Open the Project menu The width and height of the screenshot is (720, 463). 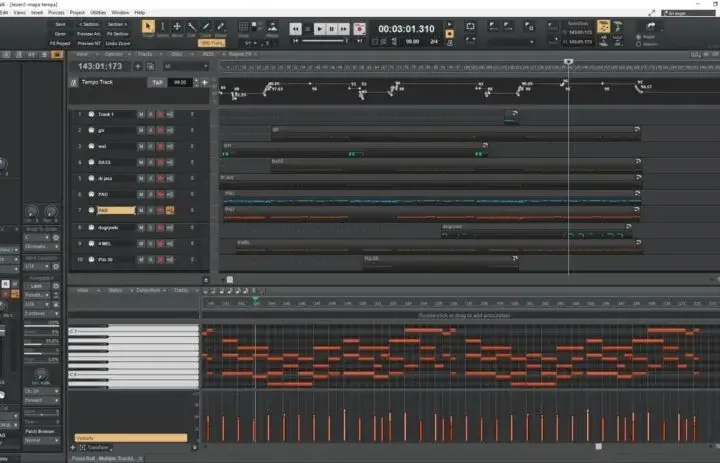tap(77, 12)
